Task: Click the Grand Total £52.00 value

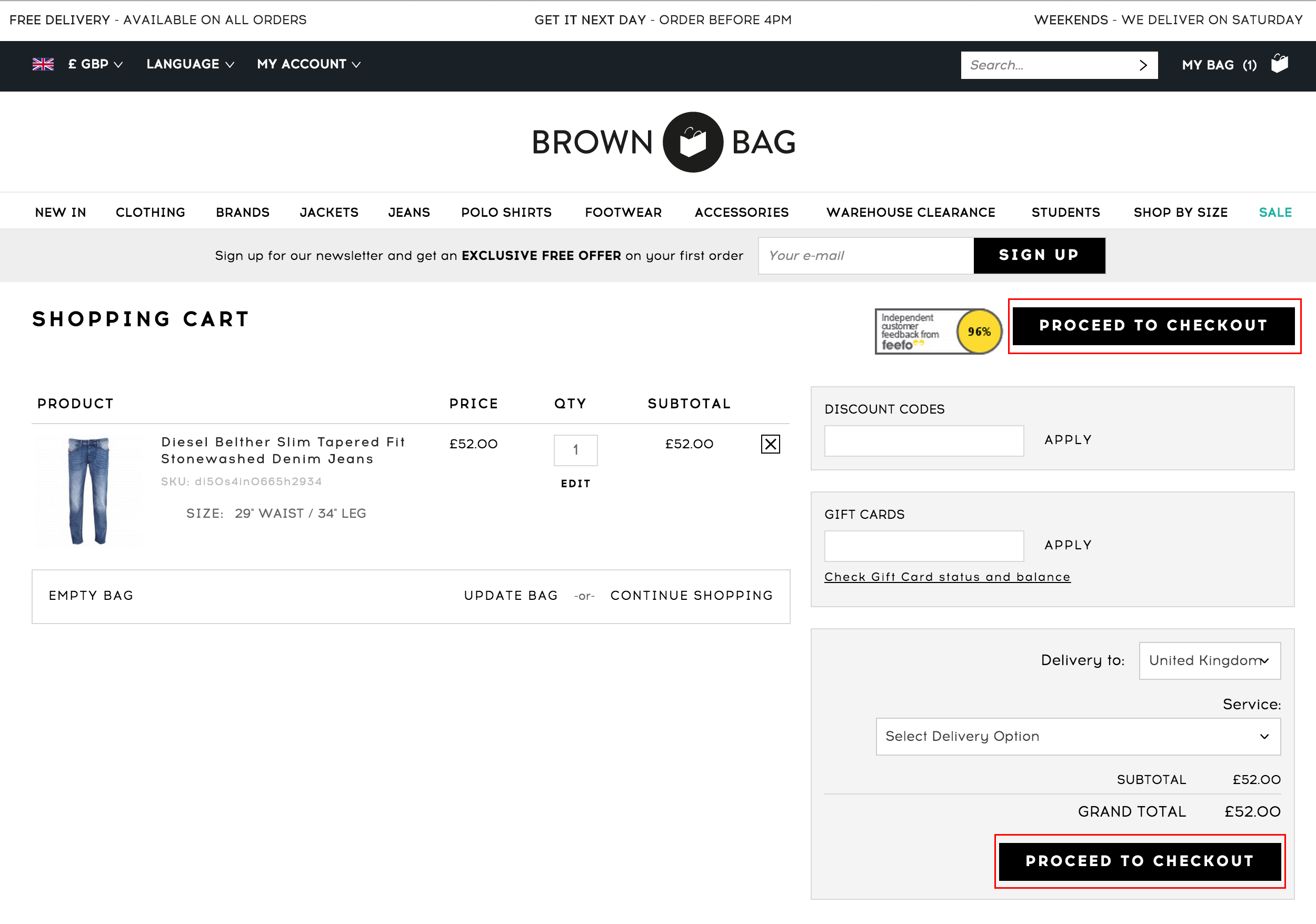Action: [1252, 812]
